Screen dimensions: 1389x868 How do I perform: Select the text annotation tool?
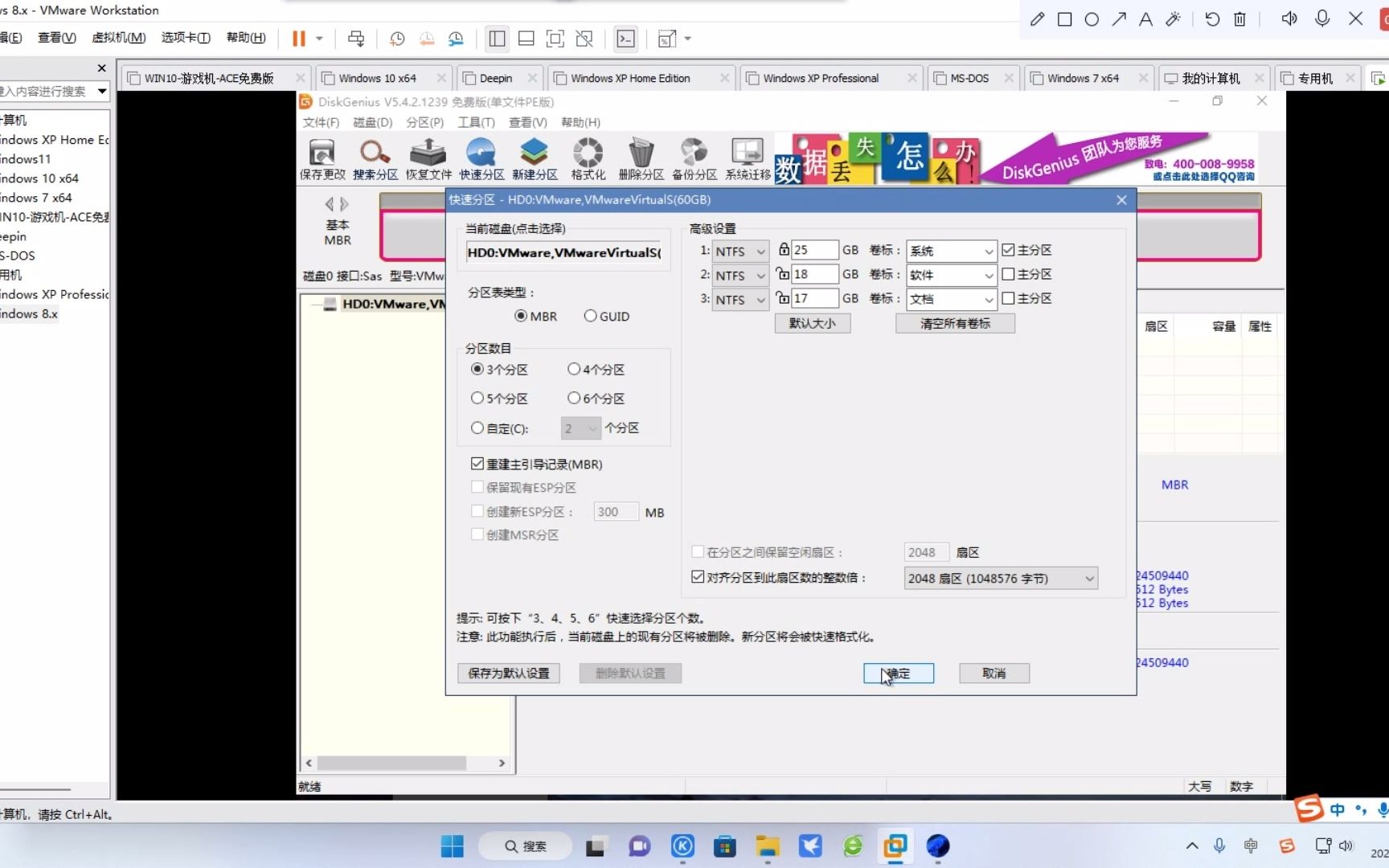coord(1145,18)
